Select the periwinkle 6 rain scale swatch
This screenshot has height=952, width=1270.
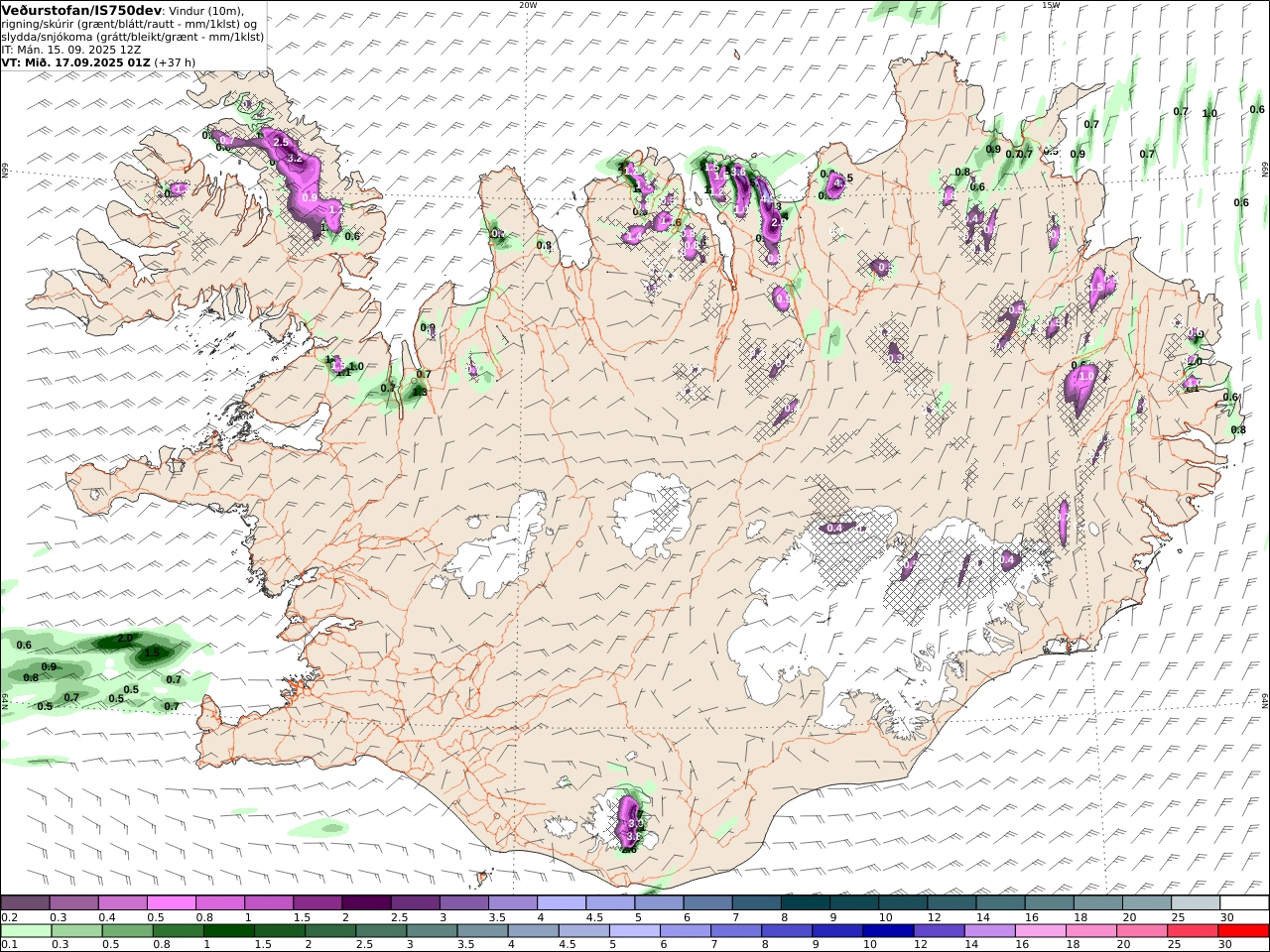click(685, 930)
